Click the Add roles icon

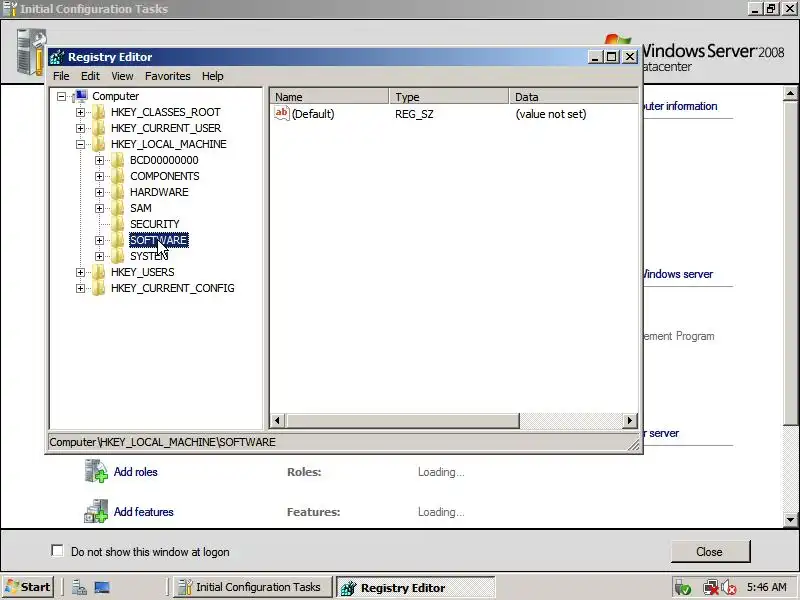96,471
